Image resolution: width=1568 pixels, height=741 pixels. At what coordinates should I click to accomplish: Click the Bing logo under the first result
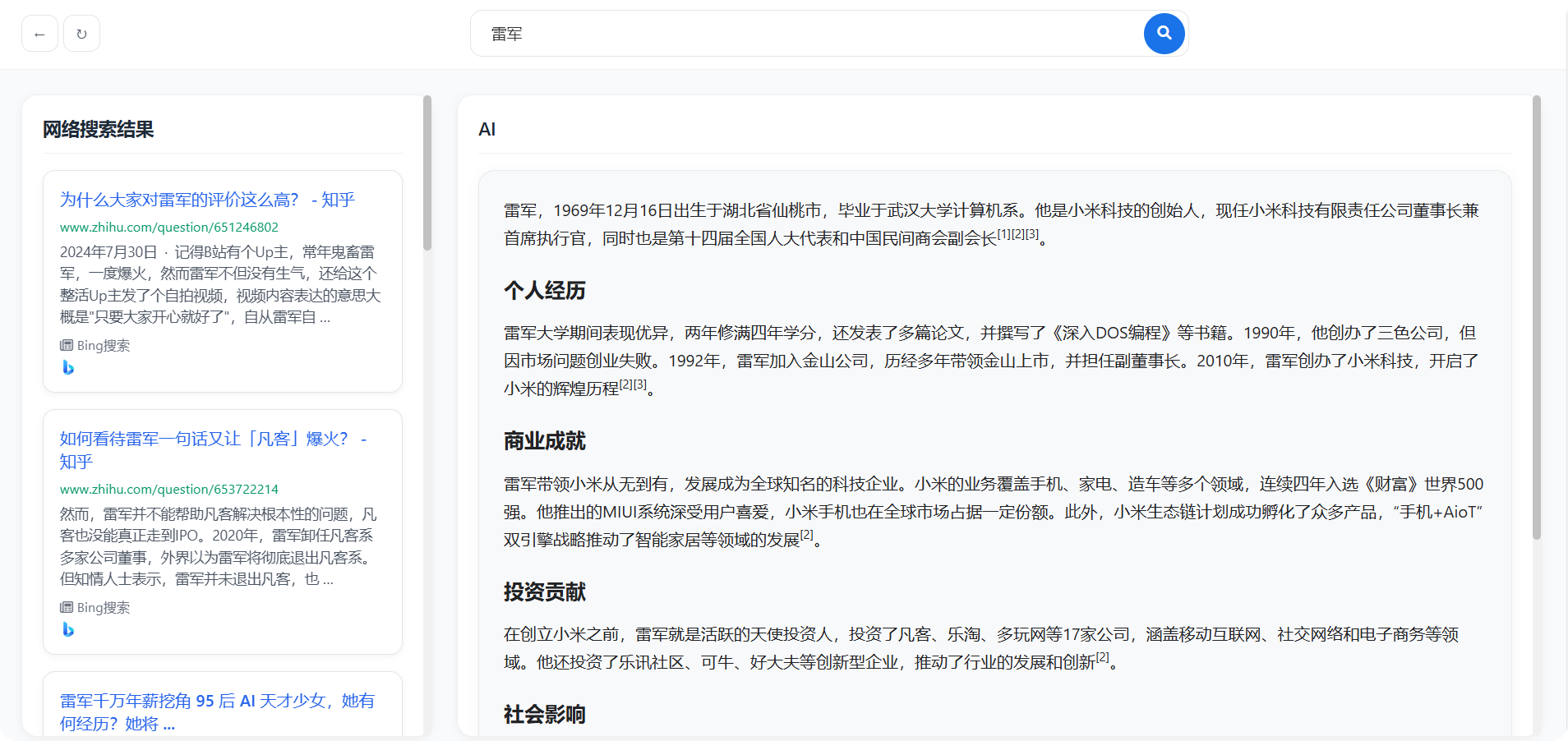pyautogui.click(x=68, y=367)
